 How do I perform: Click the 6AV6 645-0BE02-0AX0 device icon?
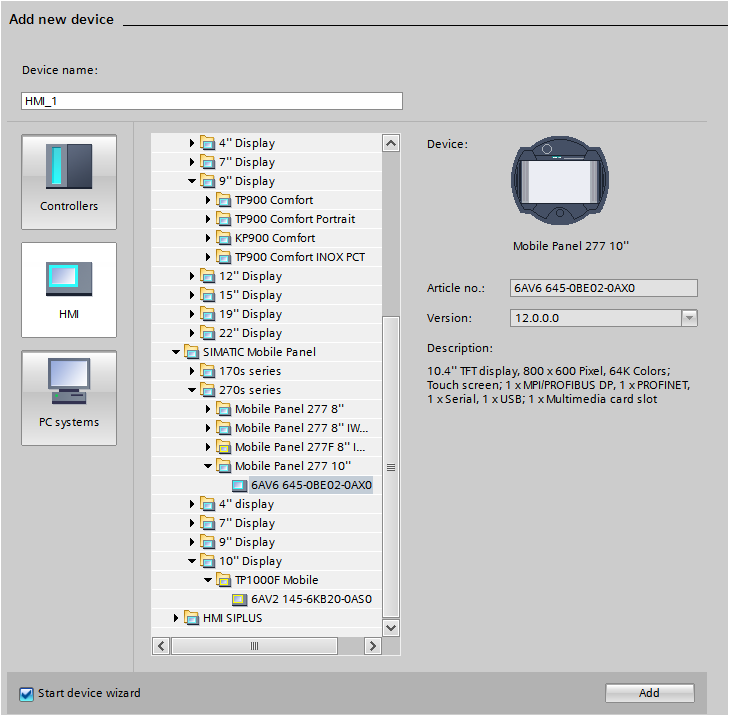pos(239,485)
